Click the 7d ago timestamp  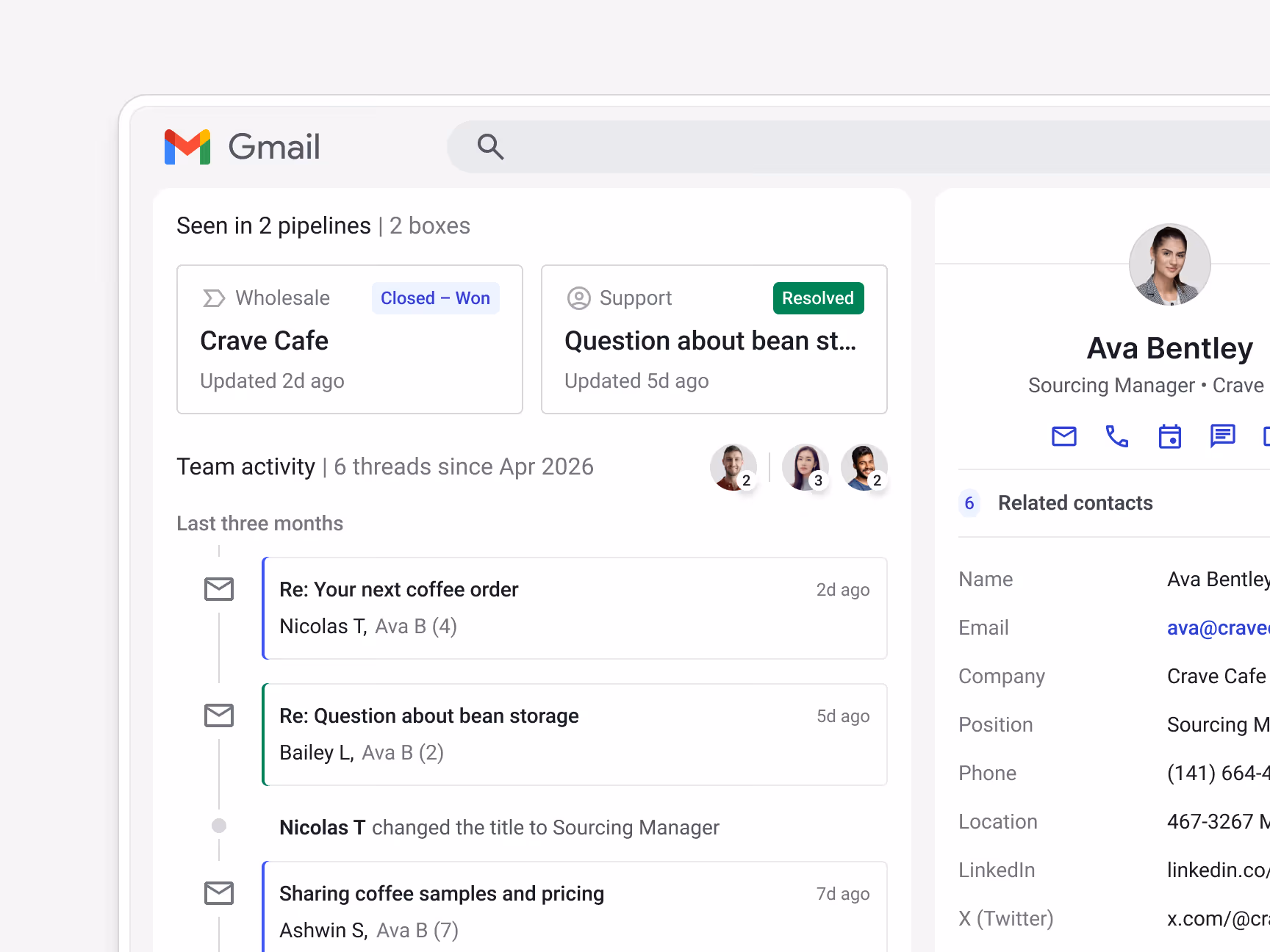click(x=843, y=894)
